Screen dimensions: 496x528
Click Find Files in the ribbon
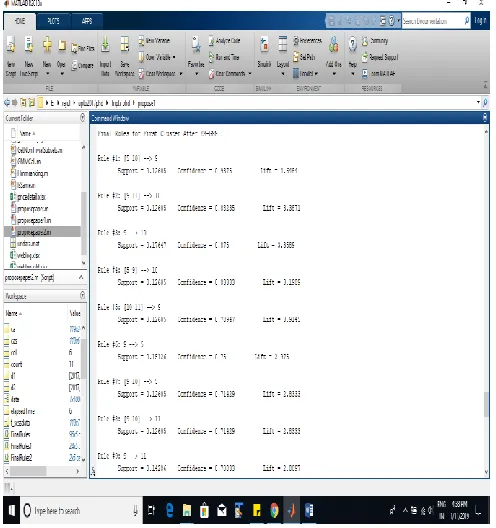click(82, 48)
